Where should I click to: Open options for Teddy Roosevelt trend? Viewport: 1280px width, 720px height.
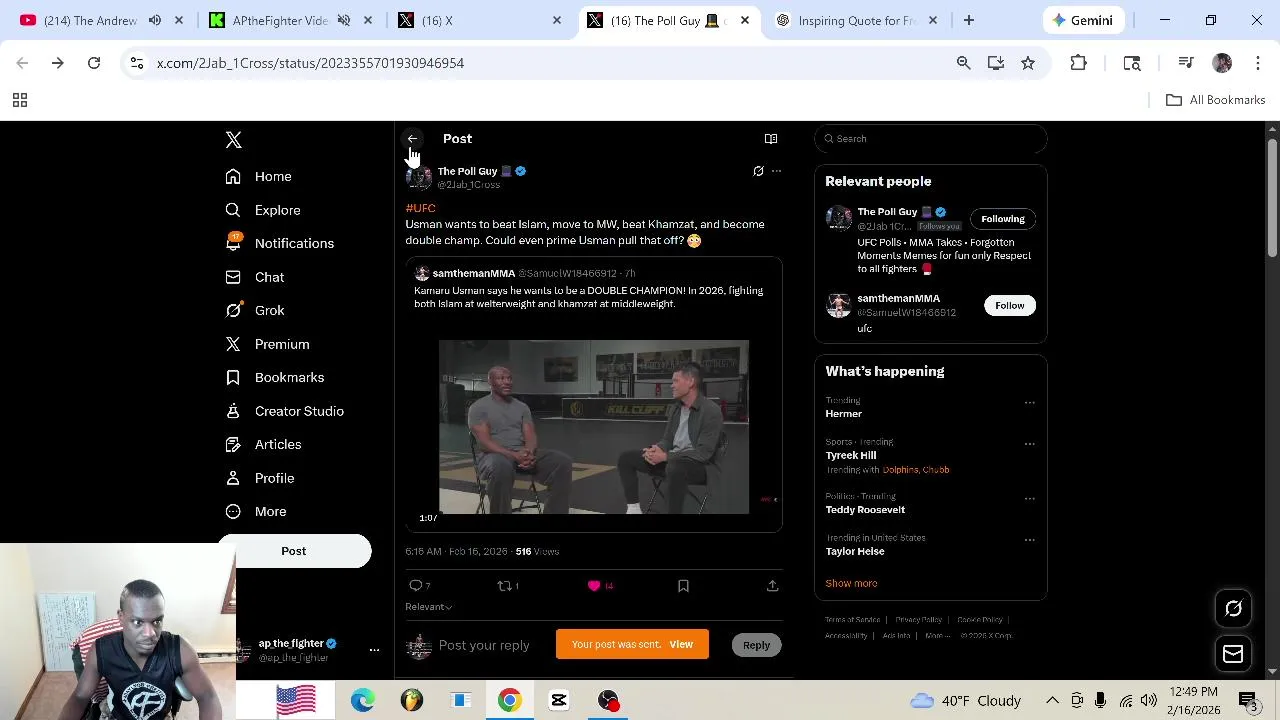1029,499
